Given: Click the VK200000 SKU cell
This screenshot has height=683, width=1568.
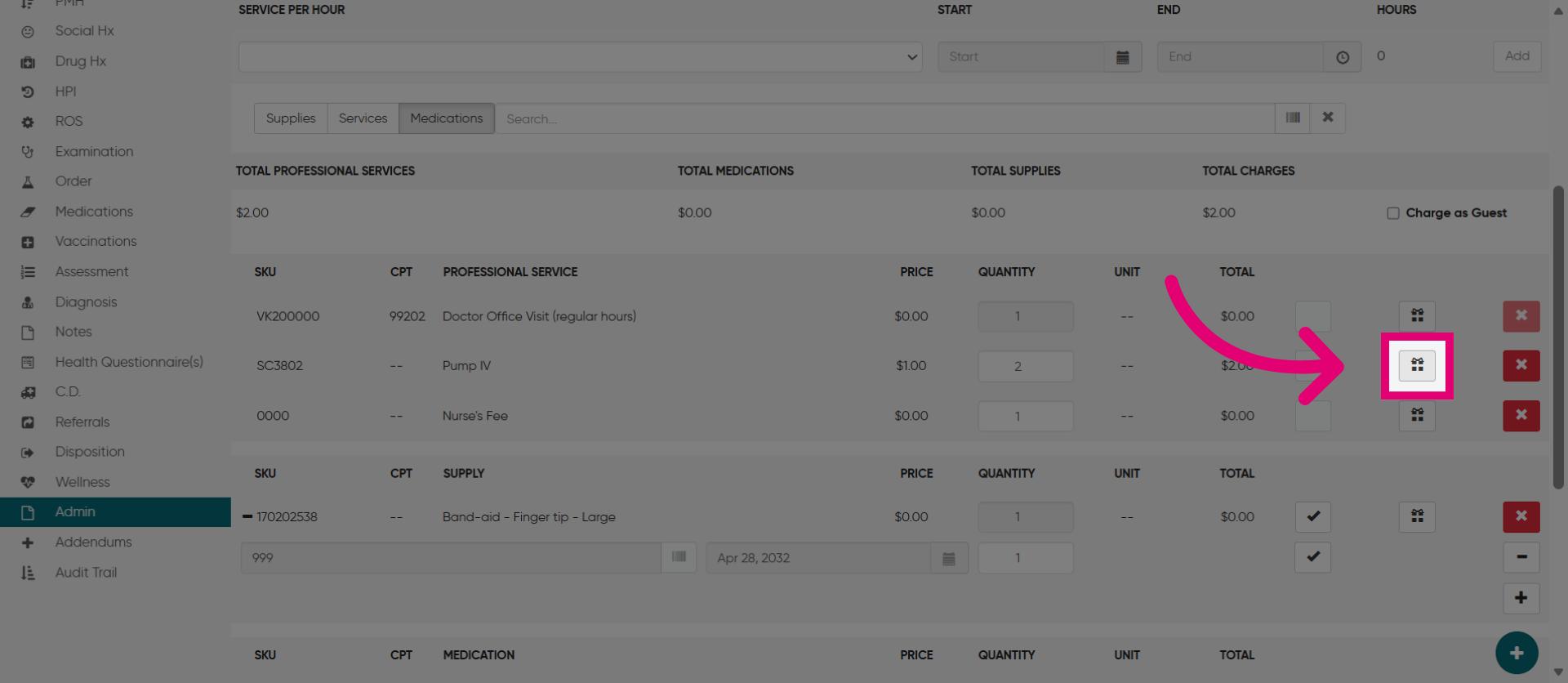Looking at the screenshot, I should (x=287, y=316).
